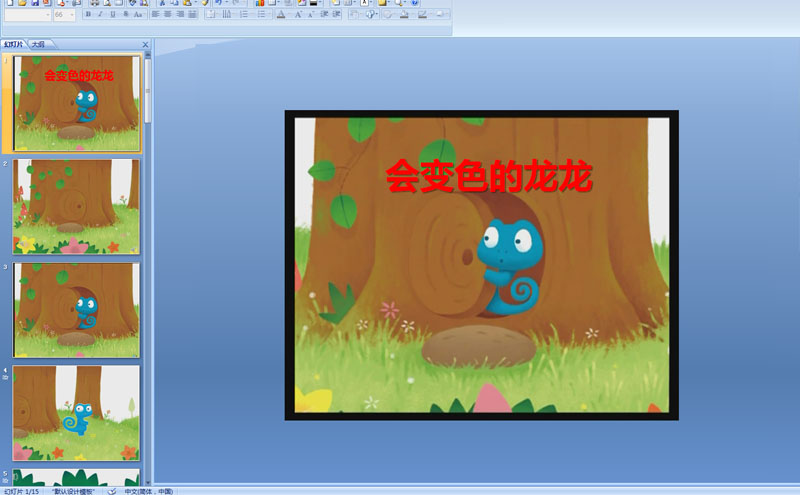Screen dimensions: 800x495
Task: Select slide 4 thumbnail with blue chameleon
Action: pyautogui.click(x=76, y=412)
